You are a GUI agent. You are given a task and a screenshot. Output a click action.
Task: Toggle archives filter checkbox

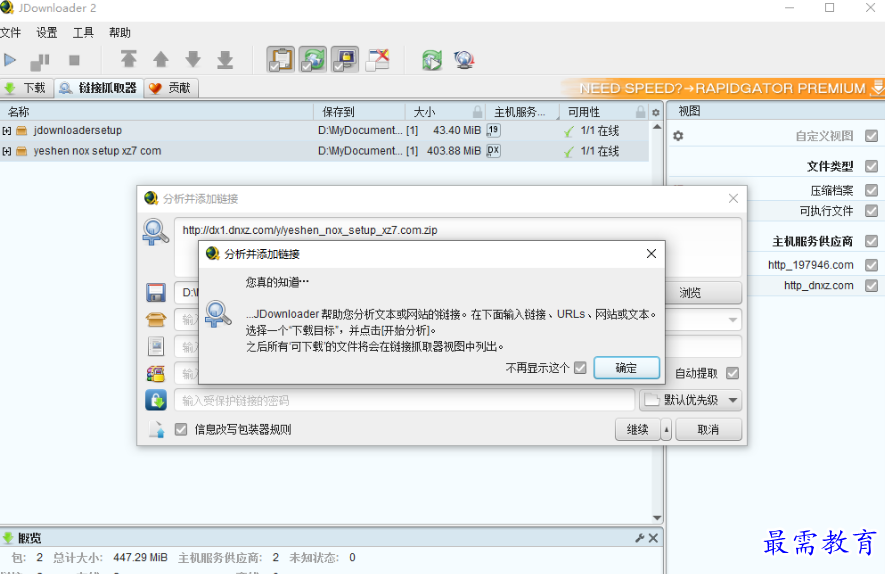871,190
